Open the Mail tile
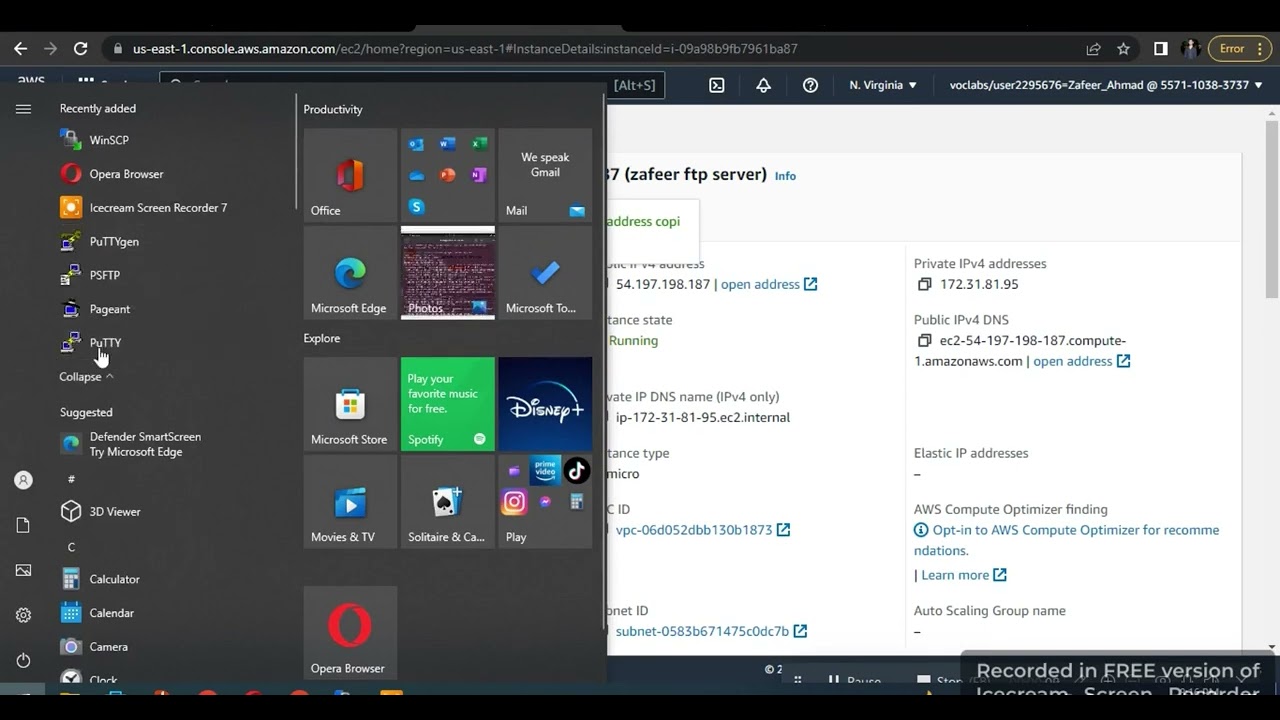The width and height of the screenshot is (1280, 720). click(x=545, y=175)
